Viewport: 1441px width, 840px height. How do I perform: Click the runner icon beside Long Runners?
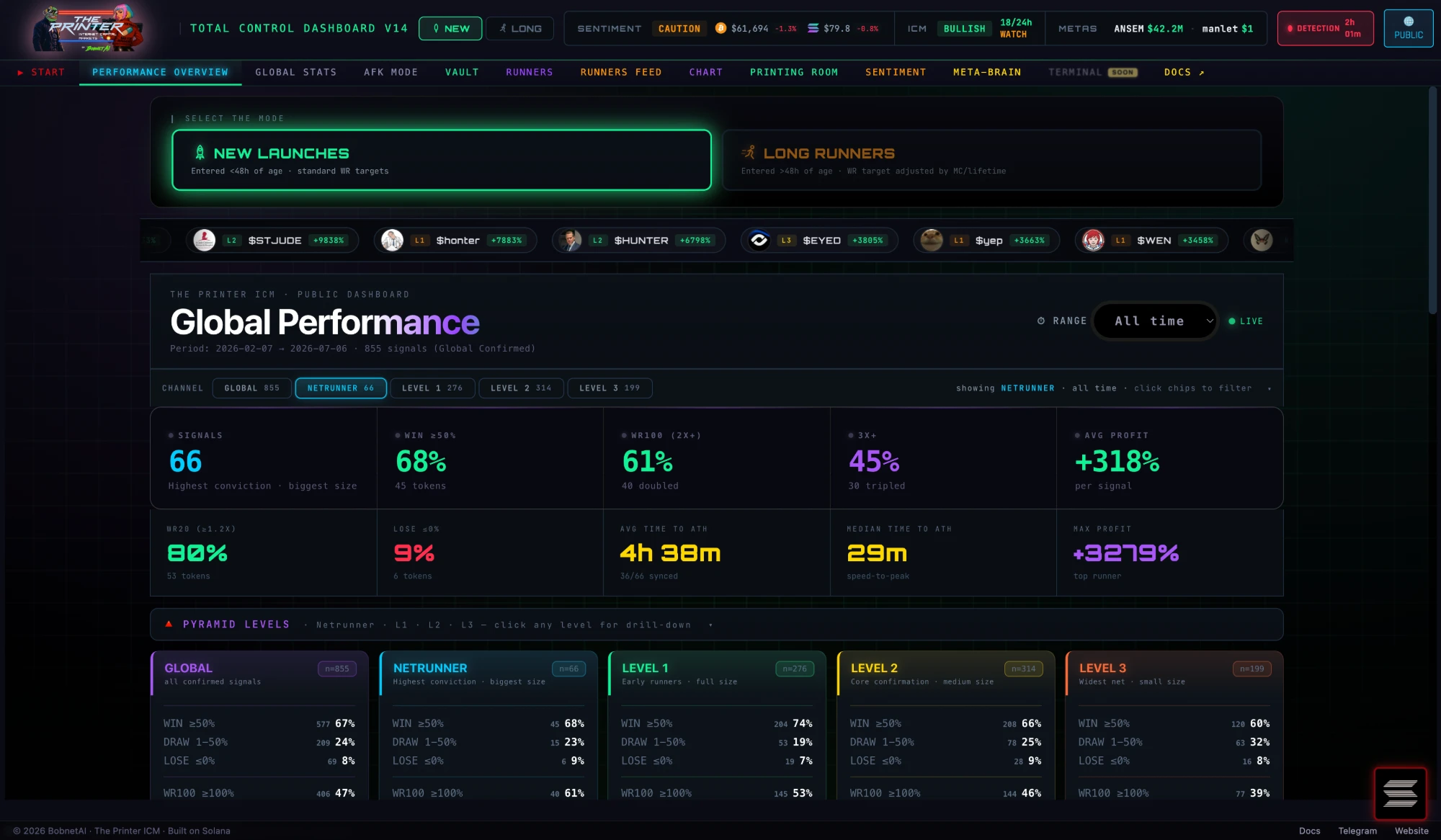coord(749,152)
